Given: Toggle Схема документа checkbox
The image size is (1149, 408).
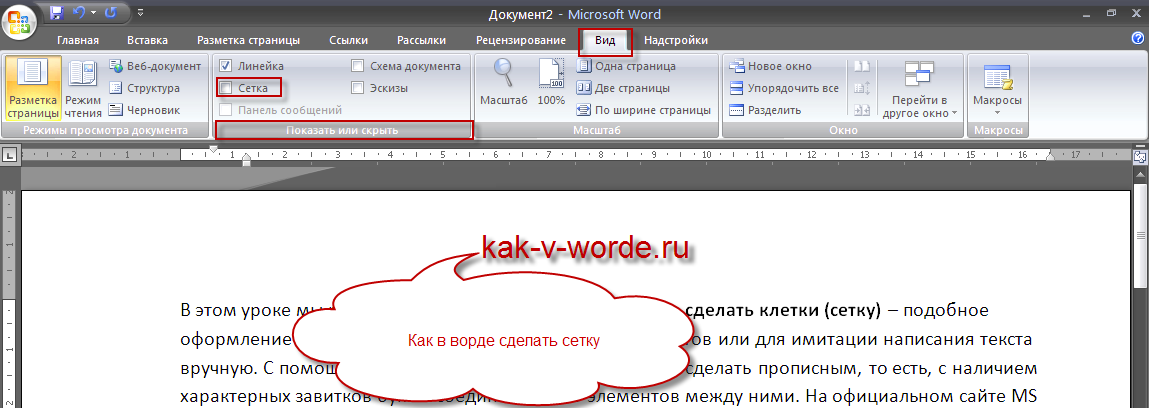Looking at the screenshot, I should coord(358,66).
